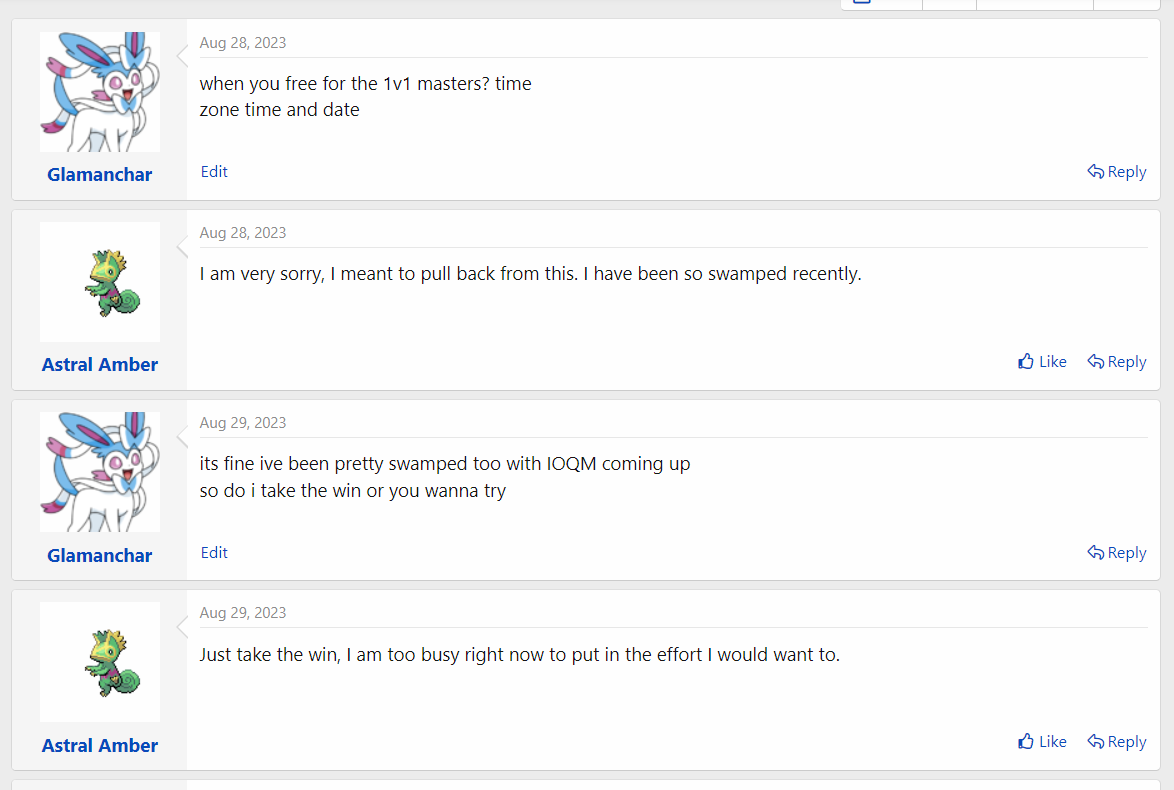Click the Aug 29 date on Glamanchar's post

coord(243,423)
